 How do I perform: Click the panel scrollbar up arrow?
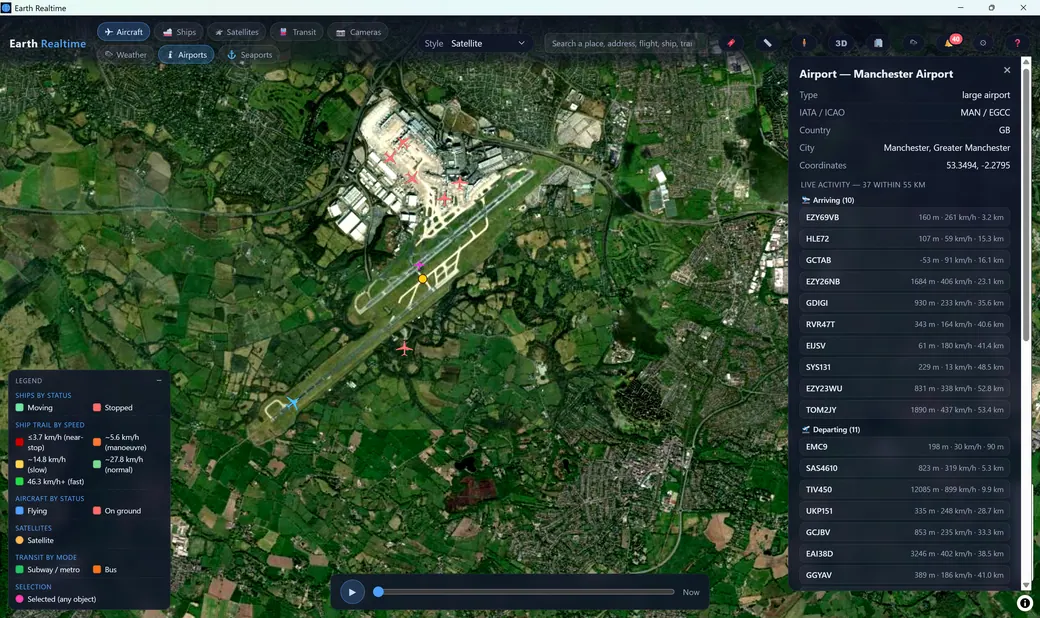point(1027,62)
